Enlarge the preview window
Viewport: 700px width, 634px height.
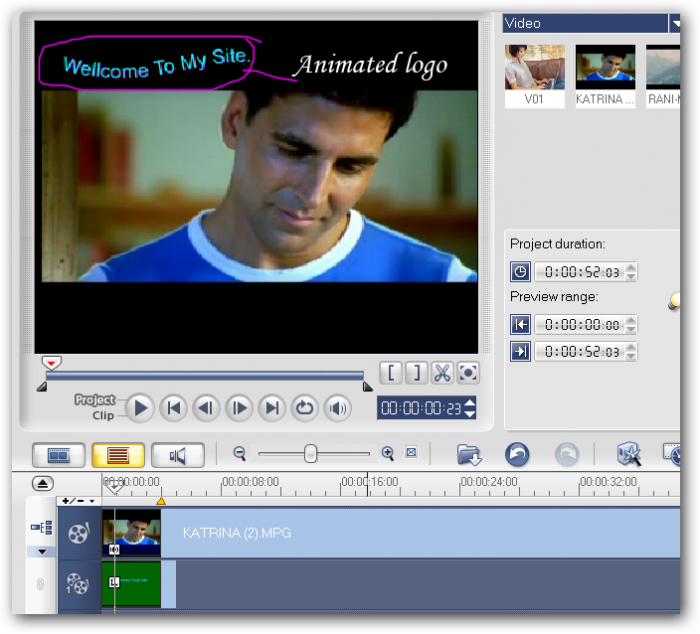pyautogui.click(x=468, y=372)
